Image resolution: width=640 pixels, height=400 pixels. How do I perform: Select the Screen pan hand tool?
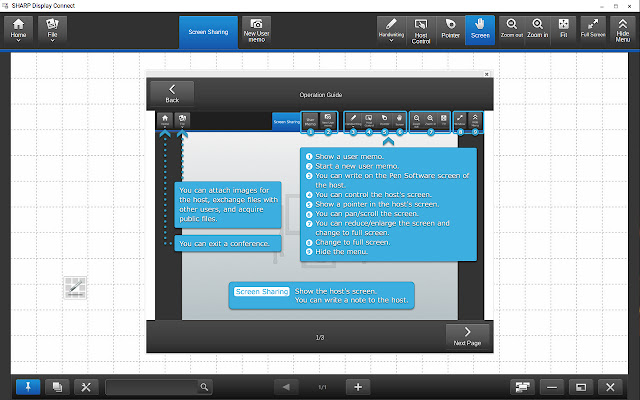[480, 30]
